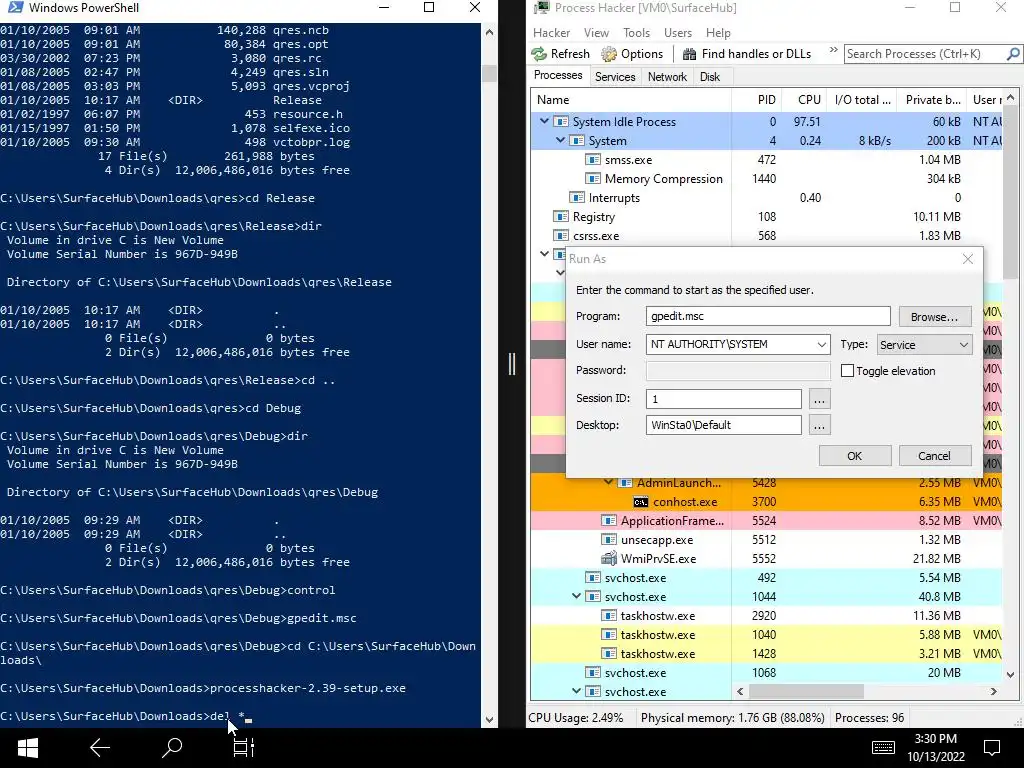
Task: Click the Password field in Run As
Action: pyautogui.click(x=738, y=371)
